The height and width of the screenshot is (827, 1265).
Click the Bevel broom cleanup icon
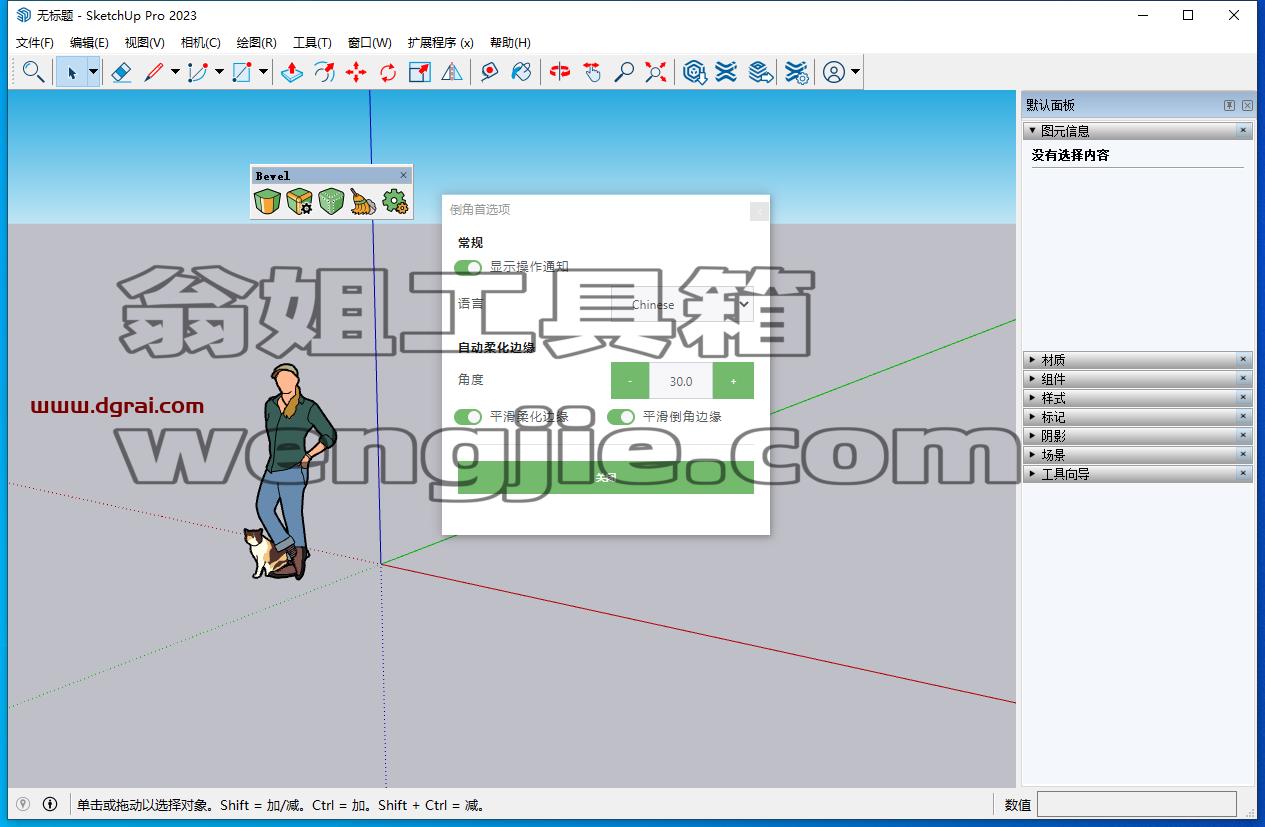point(363,202)
